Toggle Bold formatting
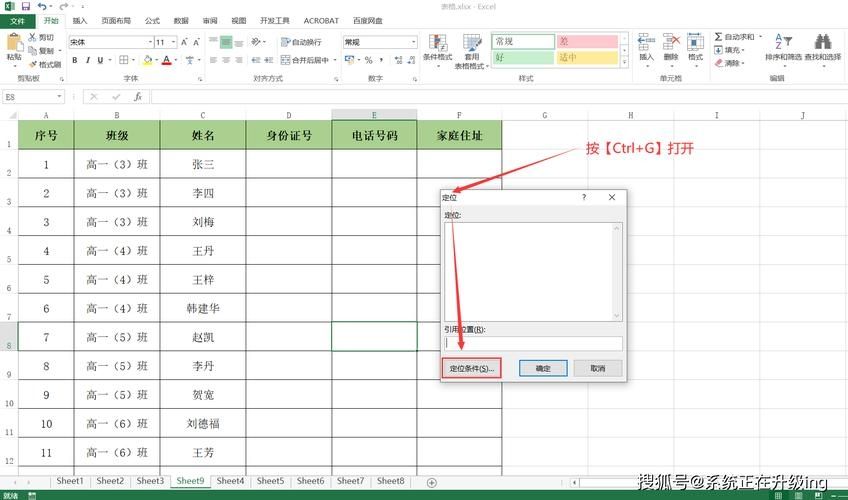The width and height of the screenshot is (848, 500). click(75, 60)
